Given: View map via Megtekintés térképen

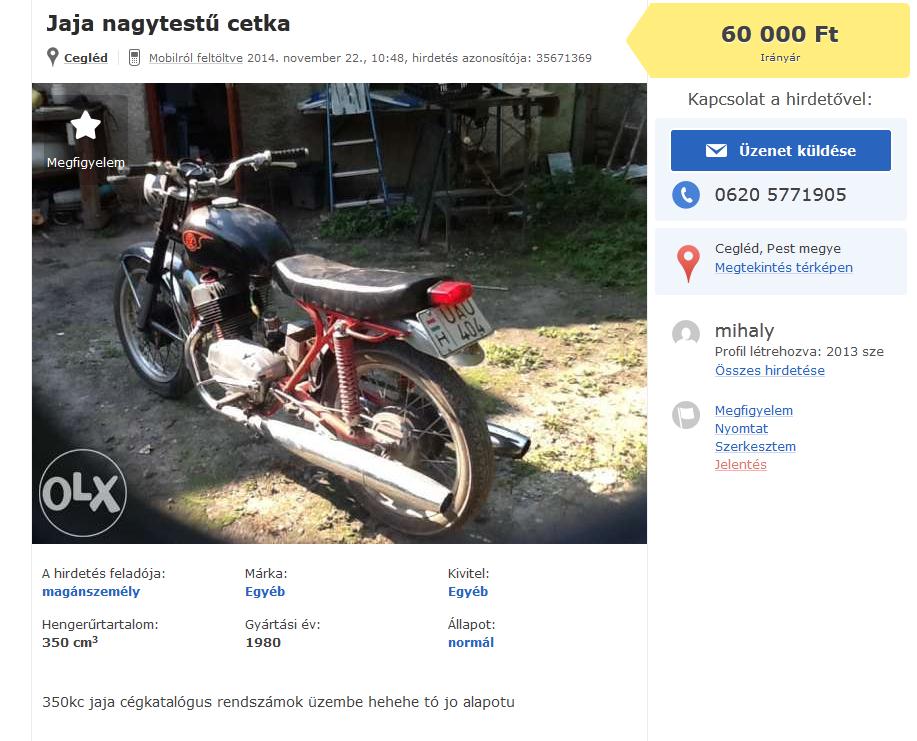Looking at the screenshot, I should point(783,268).
